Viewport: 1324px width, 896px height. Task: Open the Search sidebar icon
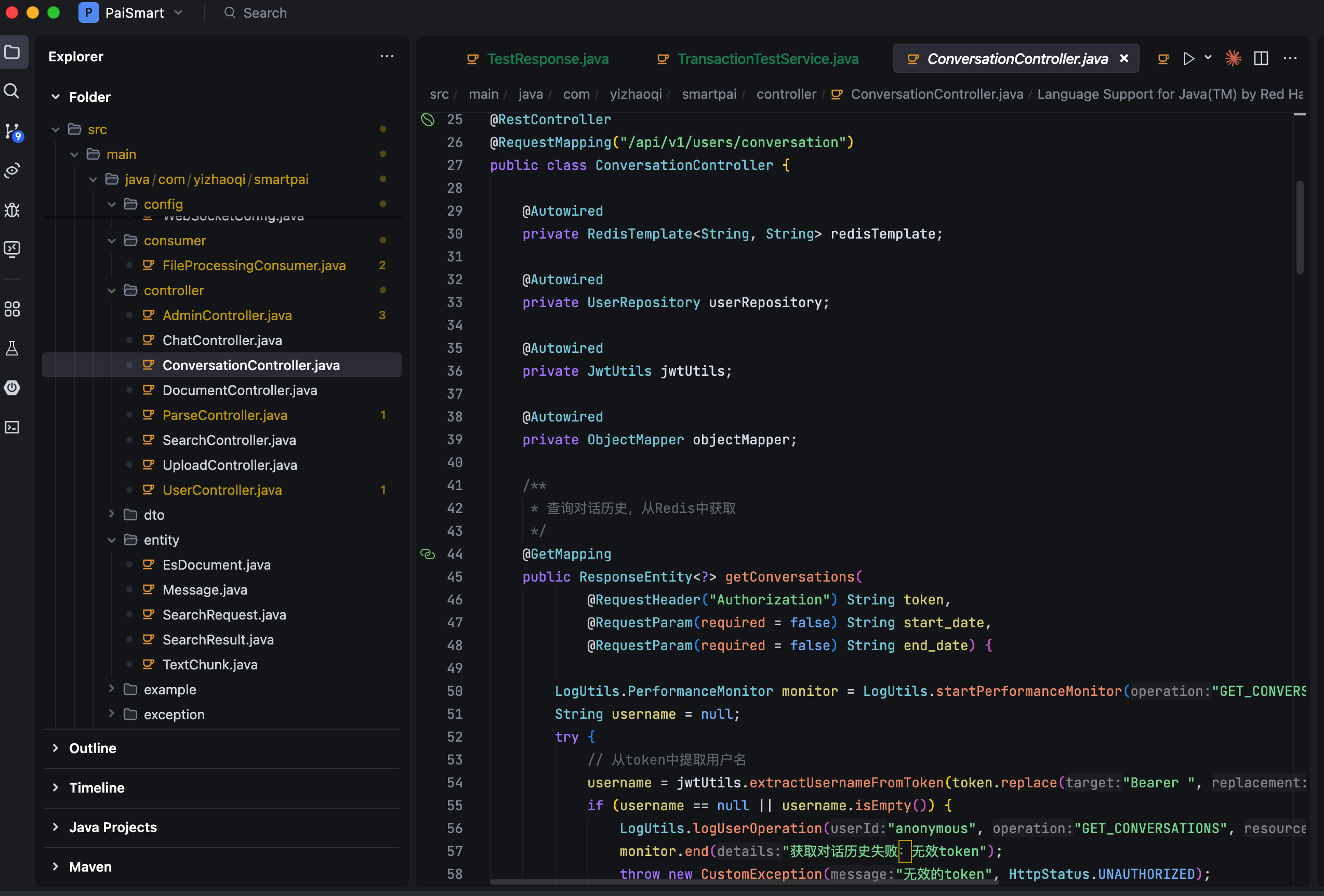(x=12, y=91)
